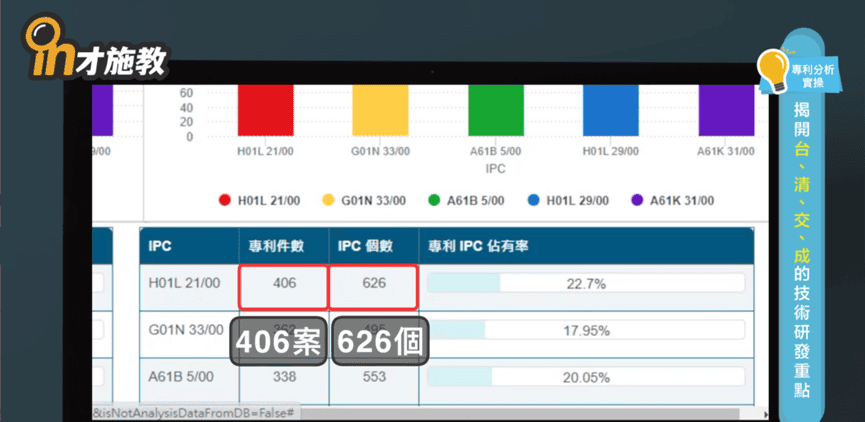Toggle the yellow G01N 33/00 legend dot

(x=328, y=200)
